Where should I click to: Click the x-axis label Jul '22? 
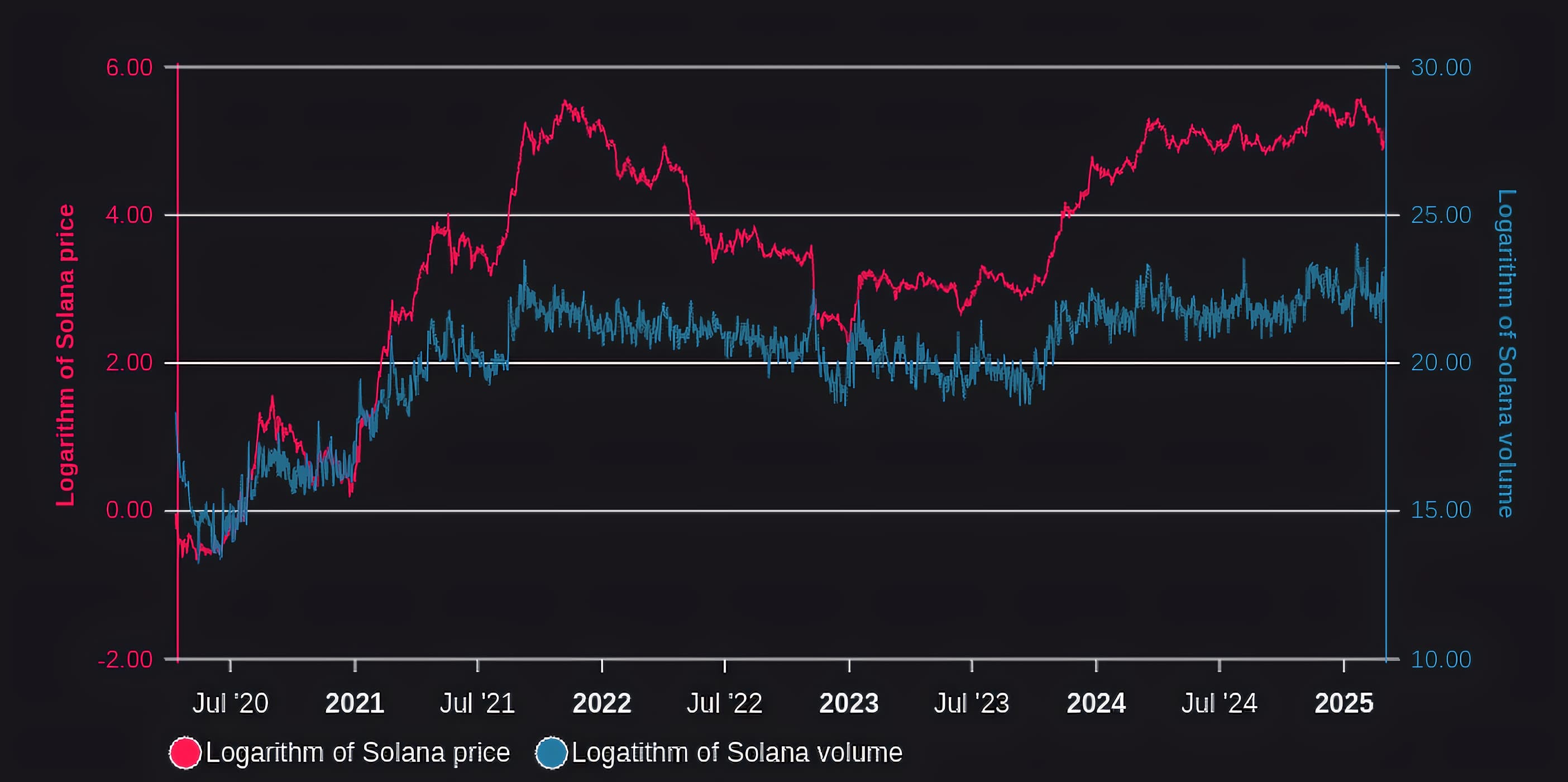(x=724, y=703)
